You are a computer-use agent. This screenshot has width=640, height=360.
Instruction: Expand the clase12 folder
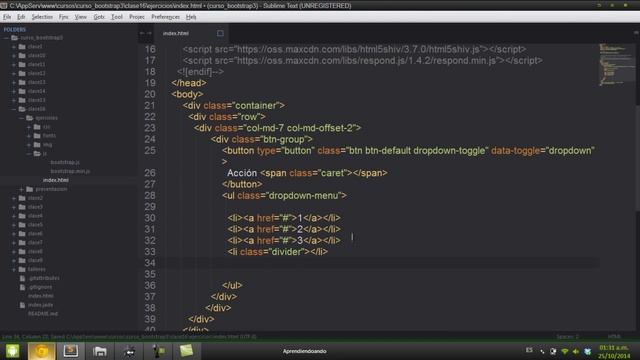13,73
